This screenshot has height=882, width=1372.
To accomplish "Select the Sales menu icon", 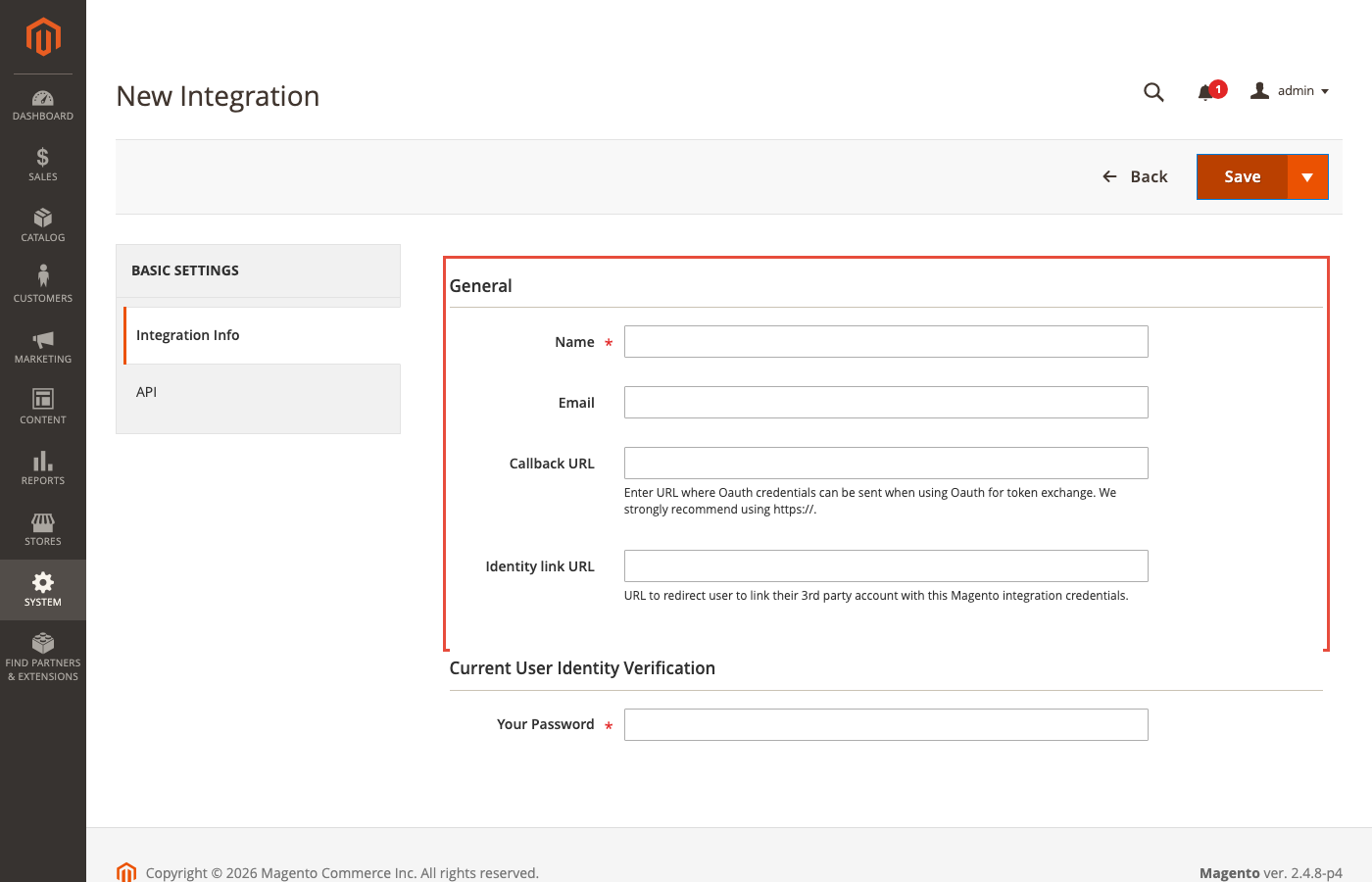I will click(42, 165).
